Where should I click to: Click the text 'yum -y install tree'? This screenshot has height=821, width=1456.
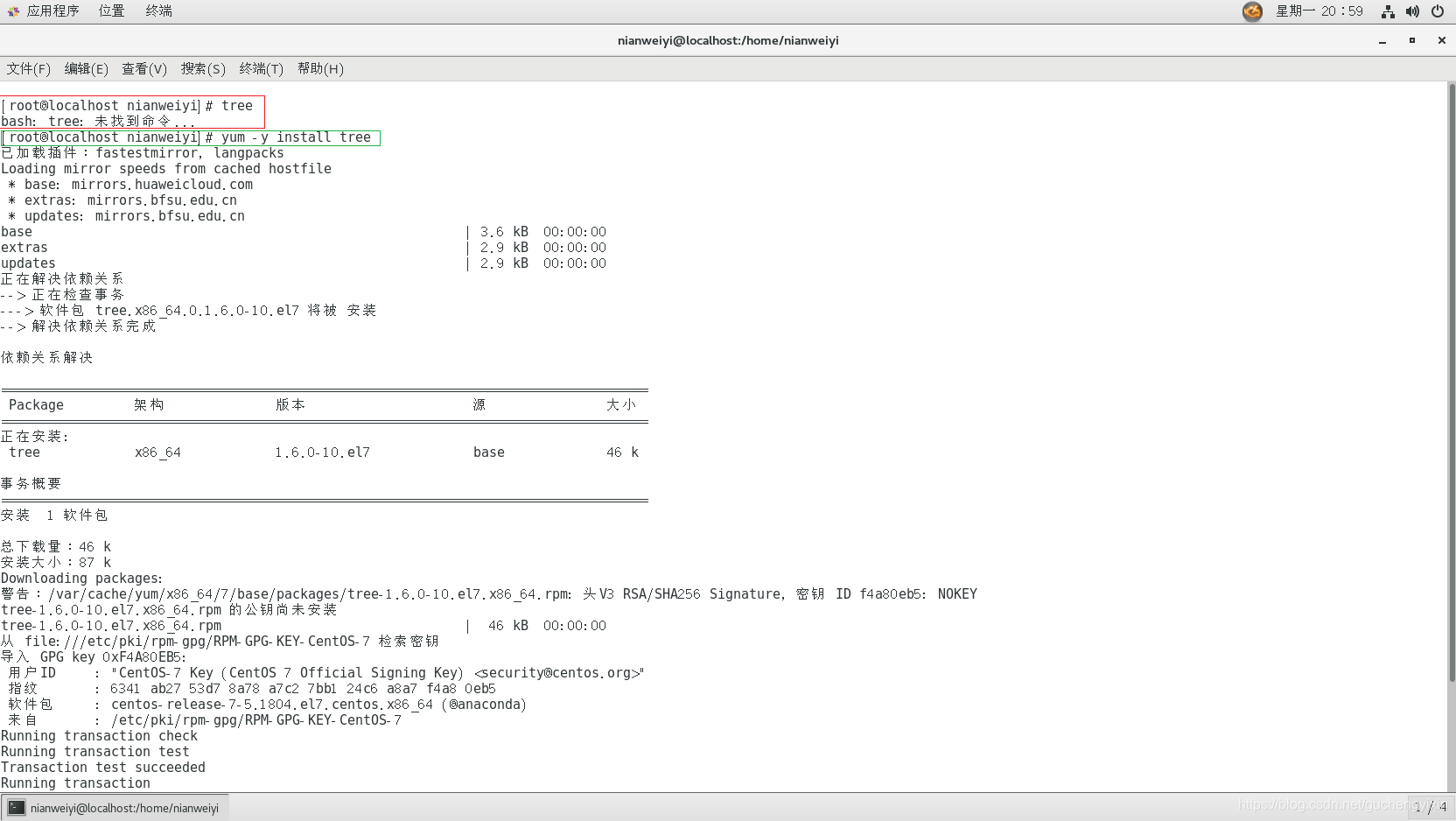[296, 137]
